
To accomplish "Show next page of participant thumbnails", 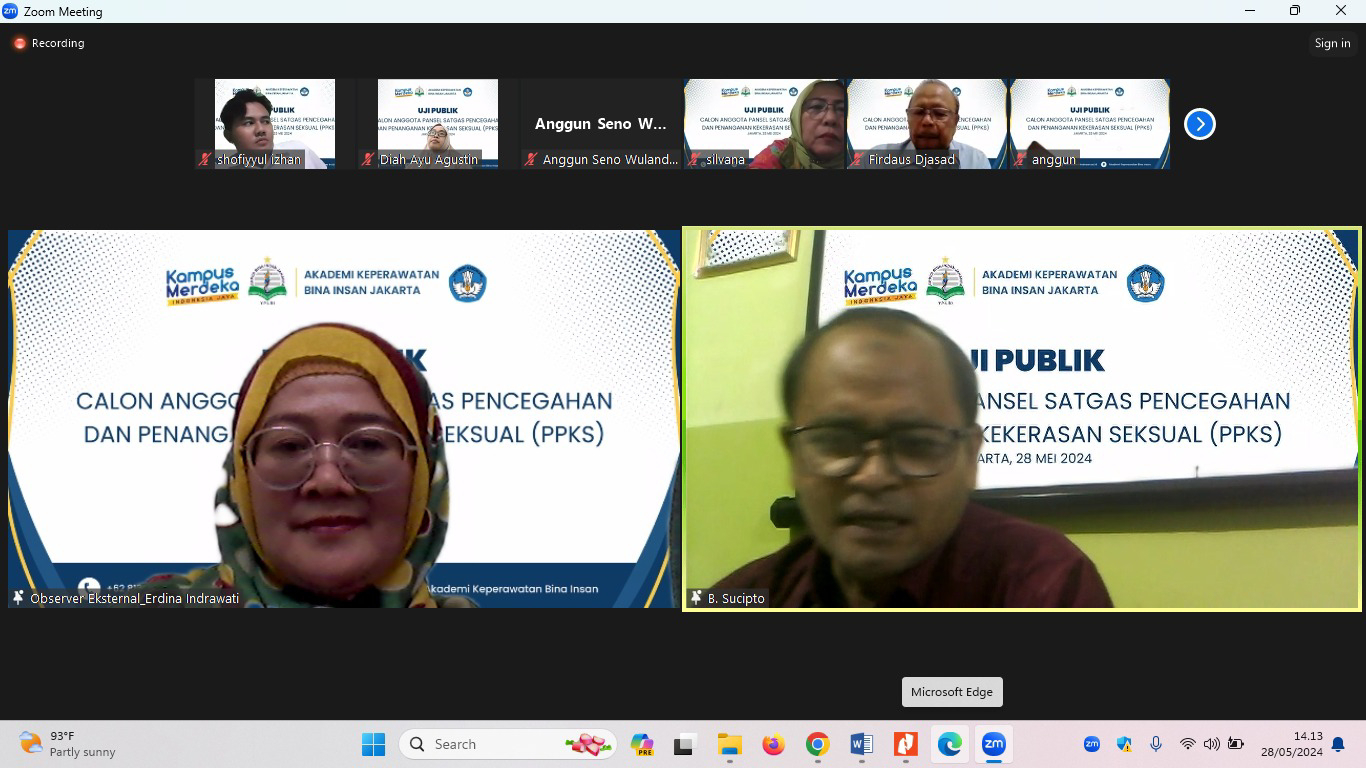I will (1199, 124).
